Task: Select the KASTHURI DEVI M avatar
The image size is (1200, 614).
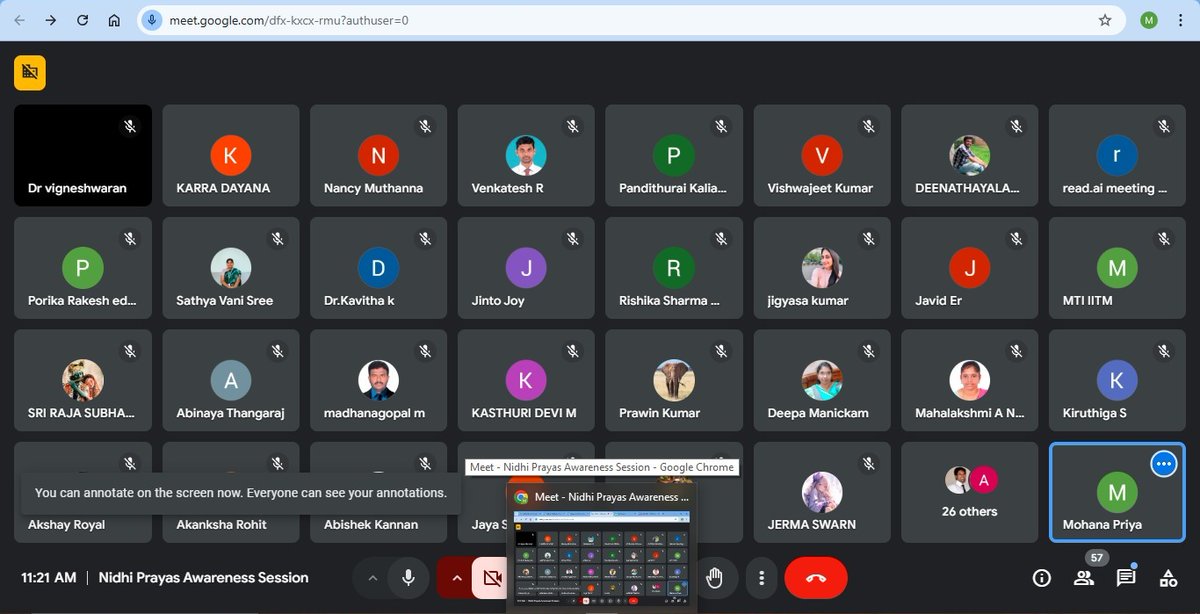Action: pos(526,380)
